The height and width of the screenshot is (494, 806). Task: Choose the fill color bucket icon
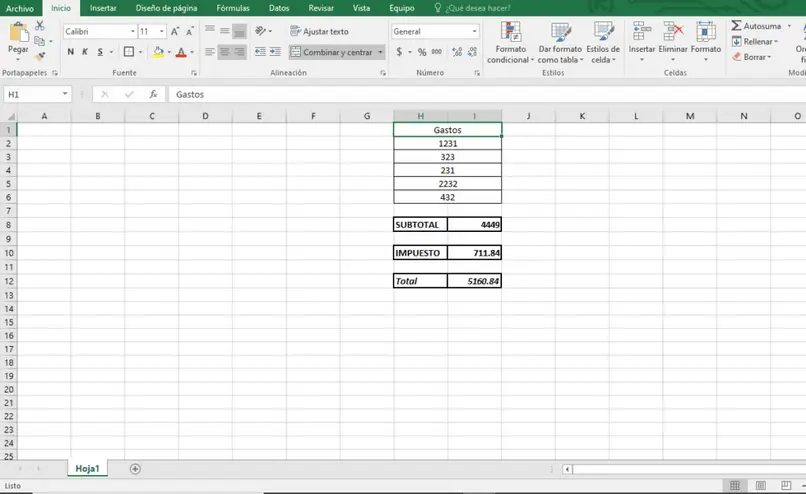(158, 52)
